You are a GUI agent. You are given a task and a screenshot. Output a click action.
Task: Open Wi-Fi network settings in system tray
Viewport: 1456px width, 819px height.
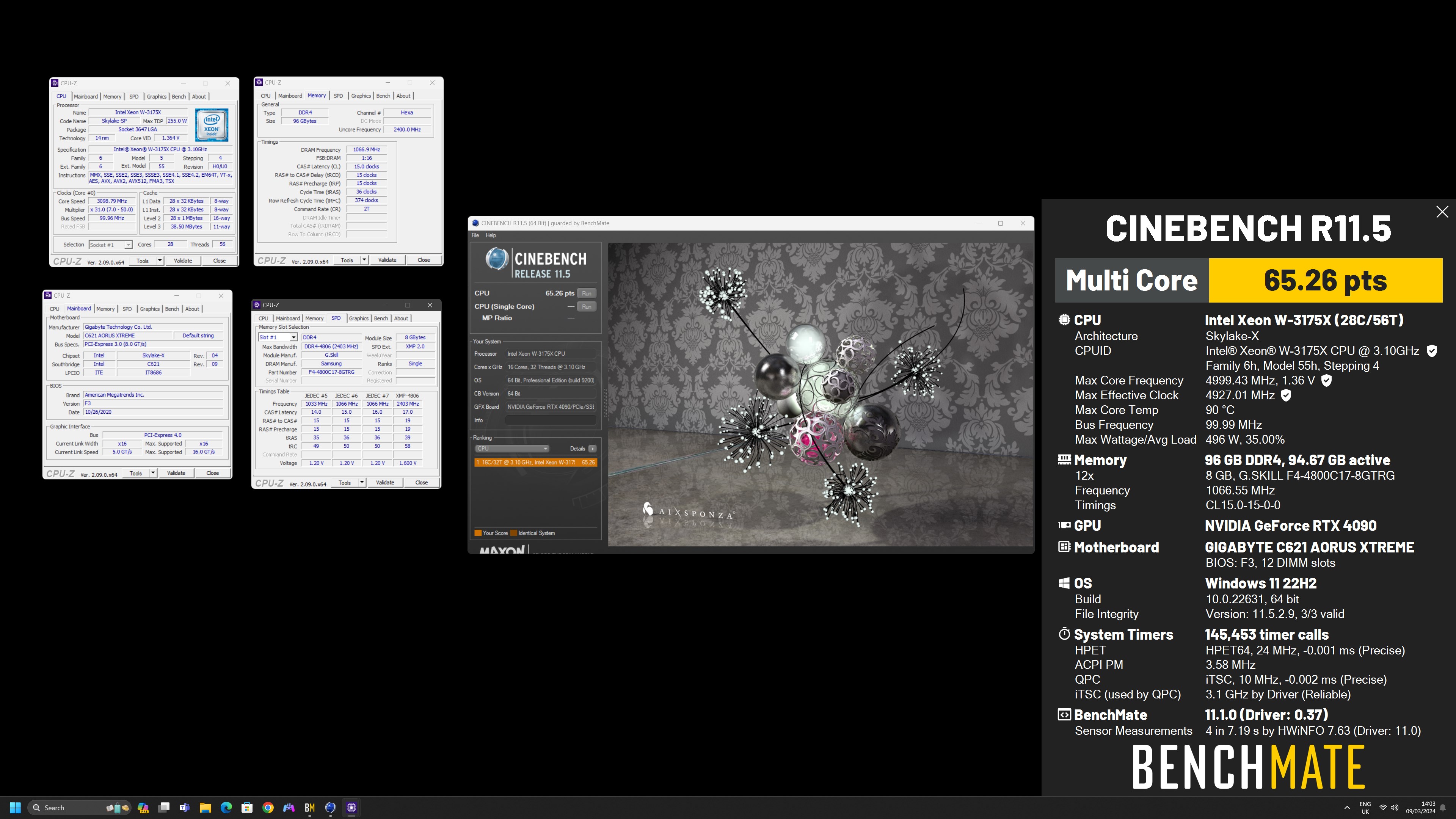[x=1382, y=807]
